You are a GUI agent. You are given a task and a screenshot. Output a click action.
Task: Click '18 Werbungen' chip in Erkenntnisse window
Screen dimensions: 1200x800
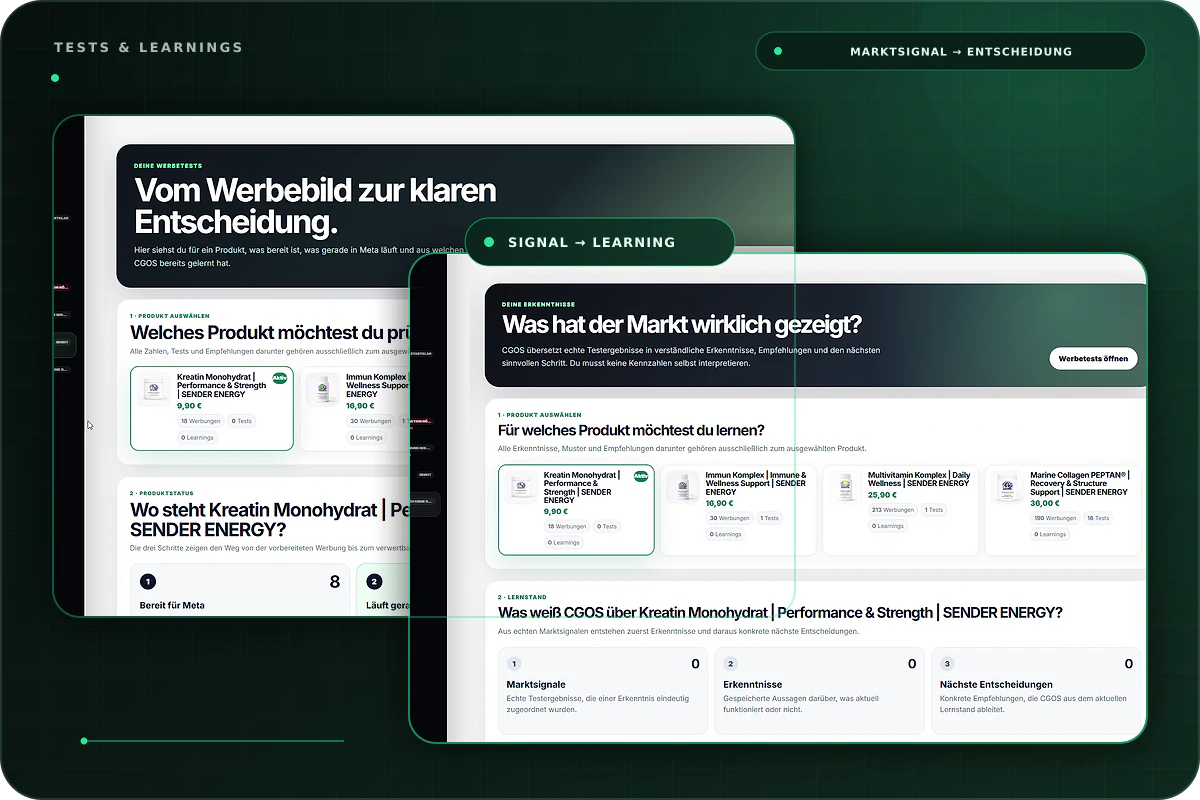(x=567, y=526)
